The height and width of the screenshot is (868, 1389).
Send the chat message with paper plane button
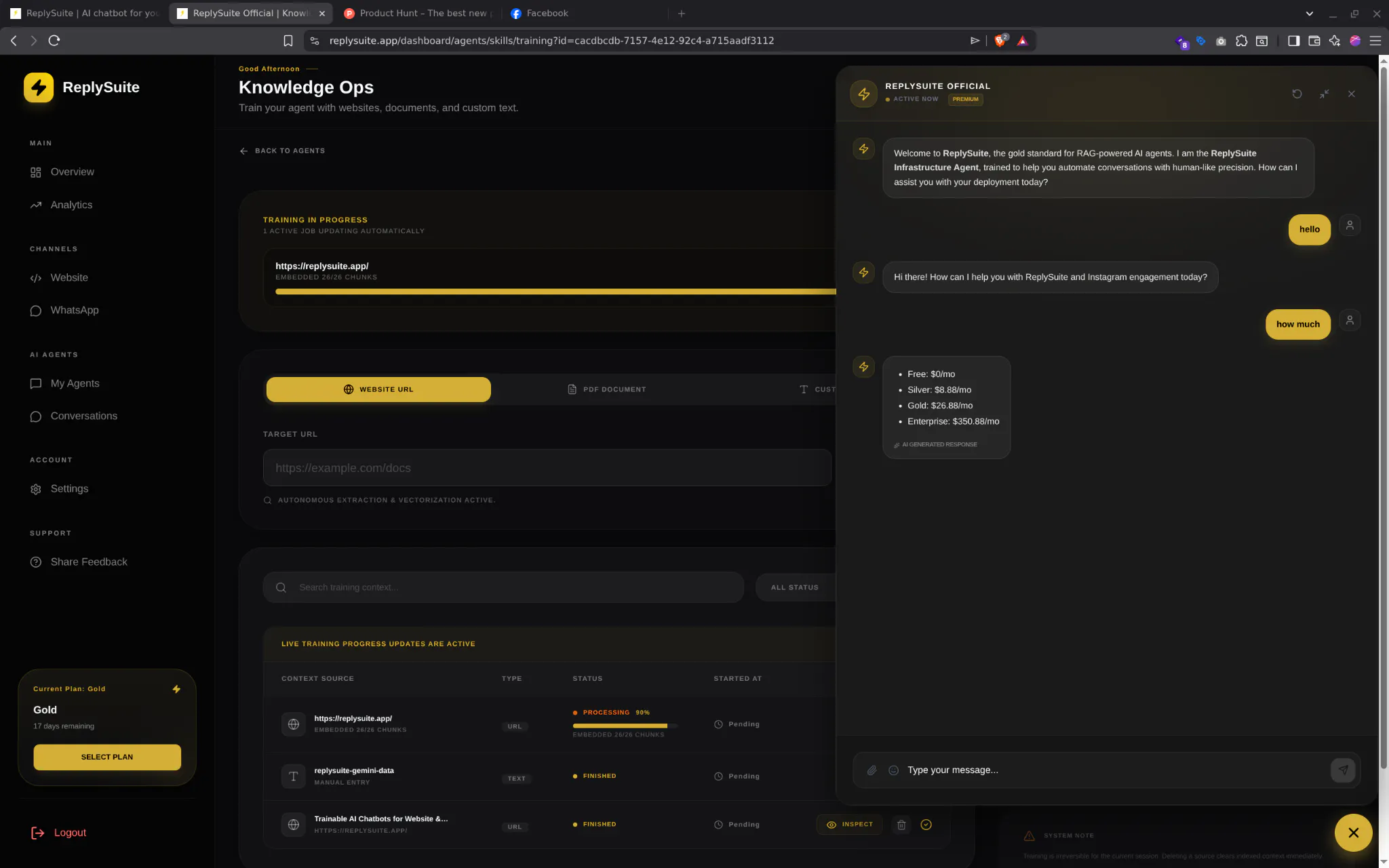point(1343,770)
